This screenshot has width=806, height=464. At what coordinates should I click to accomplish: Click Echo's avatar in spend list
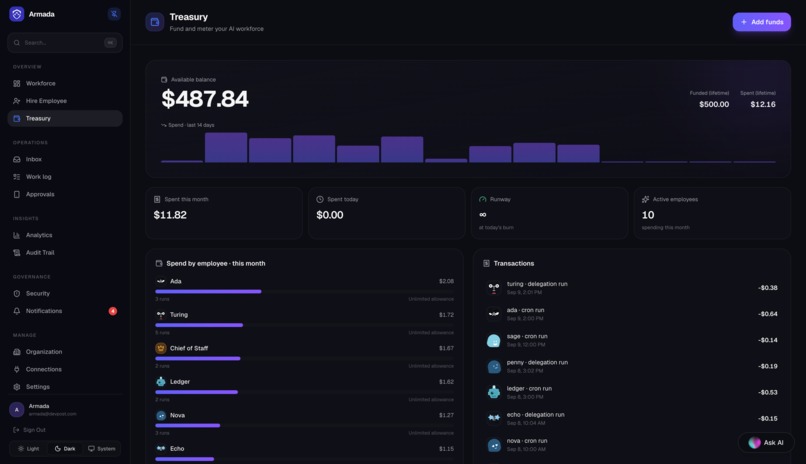[x=161, y=449]
